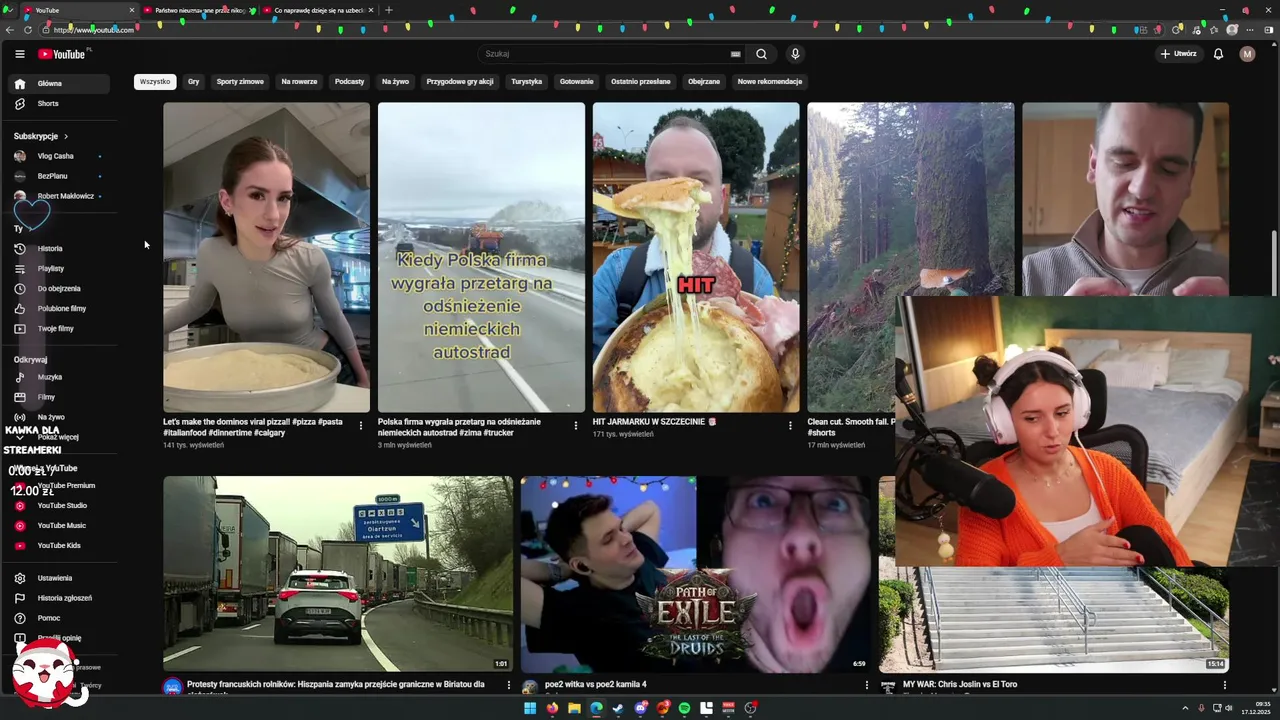Open more options for MY WAR video
This screenshot has height=720, width=1280.
[1224, 685]
